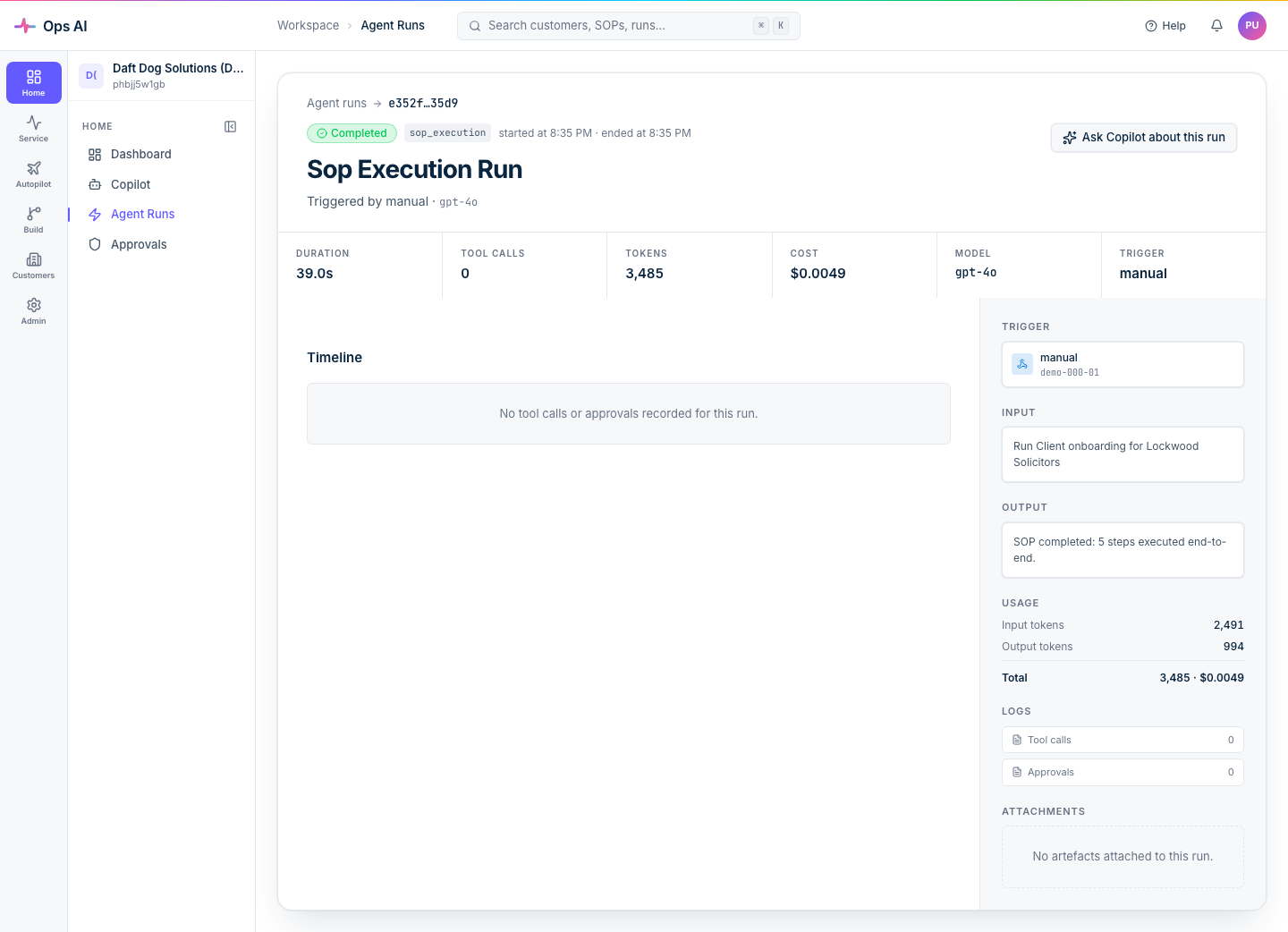Focus the search customers, SOPs, runs field
Image resolution: width=1288 pixels, height=932 pixels.
(x=628, y=26)
